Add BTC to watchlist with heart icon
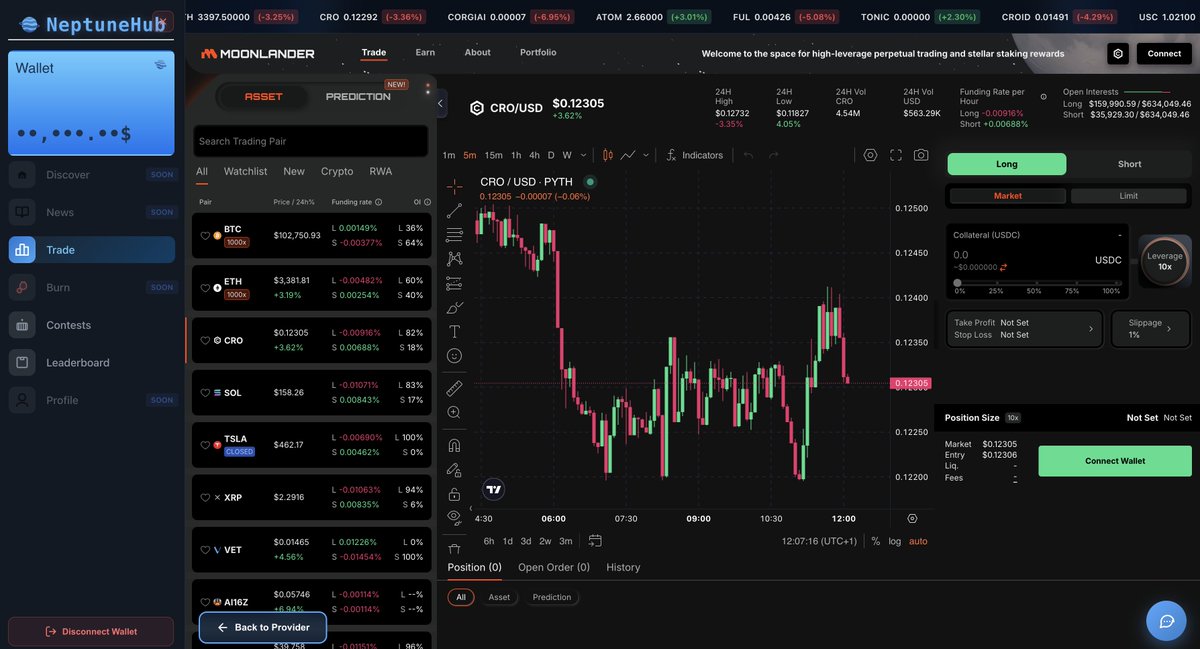The height and width of the screenshot is (649, 1200). [205, 235]
